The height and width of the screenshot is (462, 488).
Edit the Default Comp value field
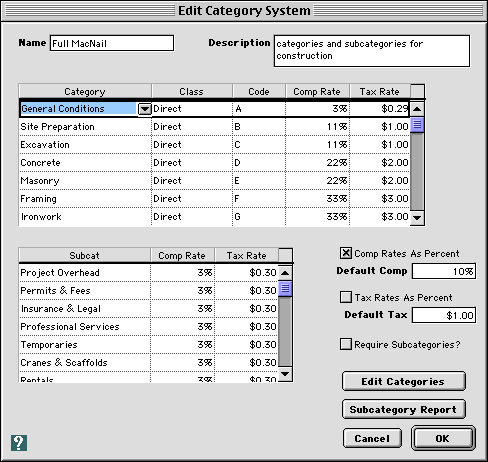click(x=444, y=271)
